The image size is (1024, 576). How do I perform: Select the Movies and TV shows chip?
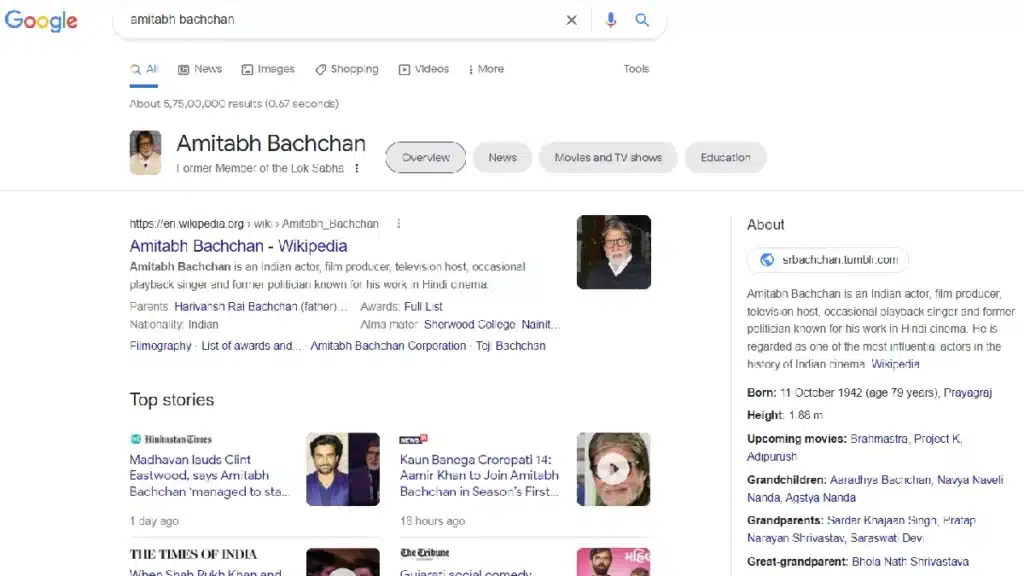pyautogui.click(x=608, y=157)
